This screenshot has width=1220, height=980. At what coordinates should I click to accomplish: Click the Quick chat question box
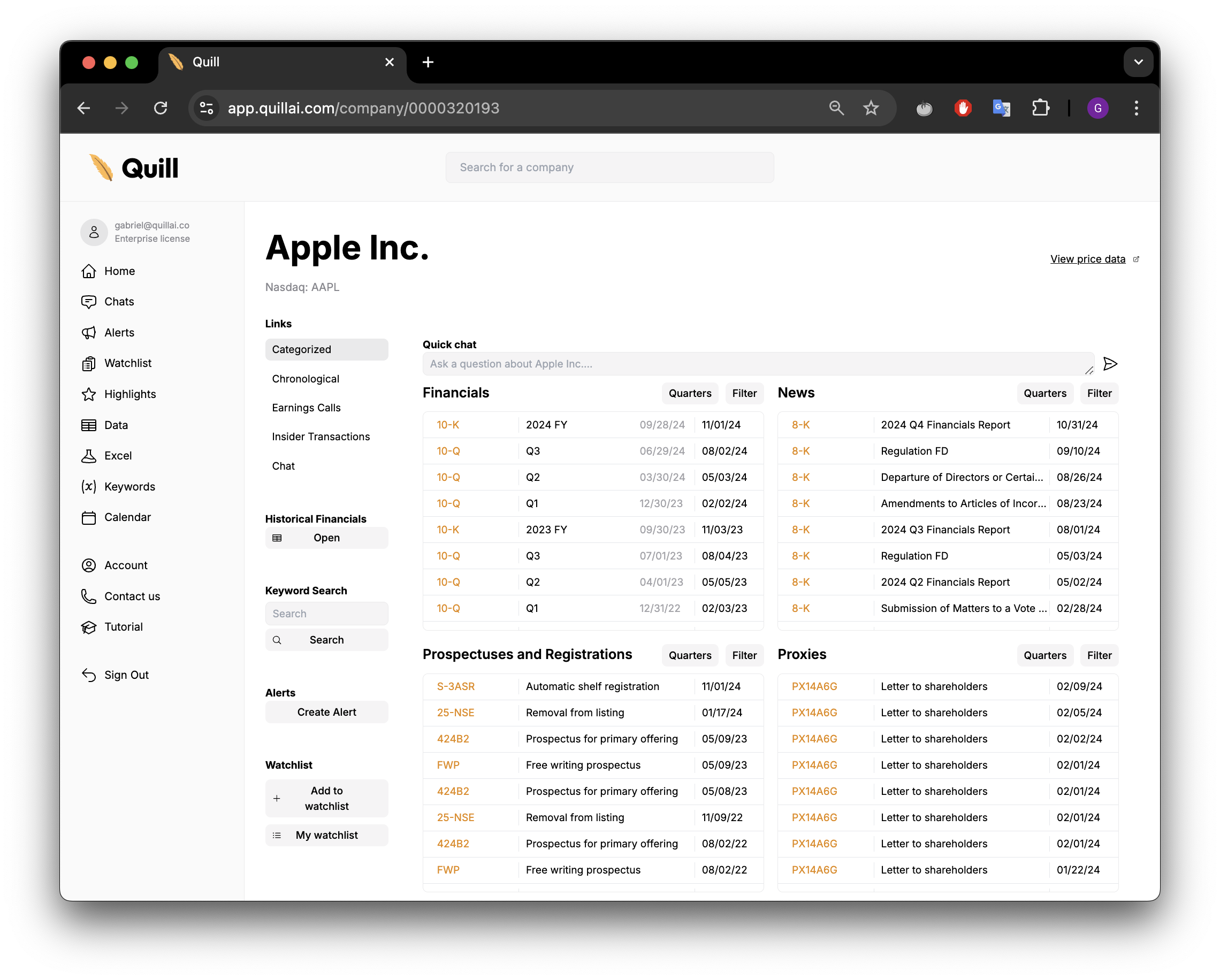[x=758, y=364]
